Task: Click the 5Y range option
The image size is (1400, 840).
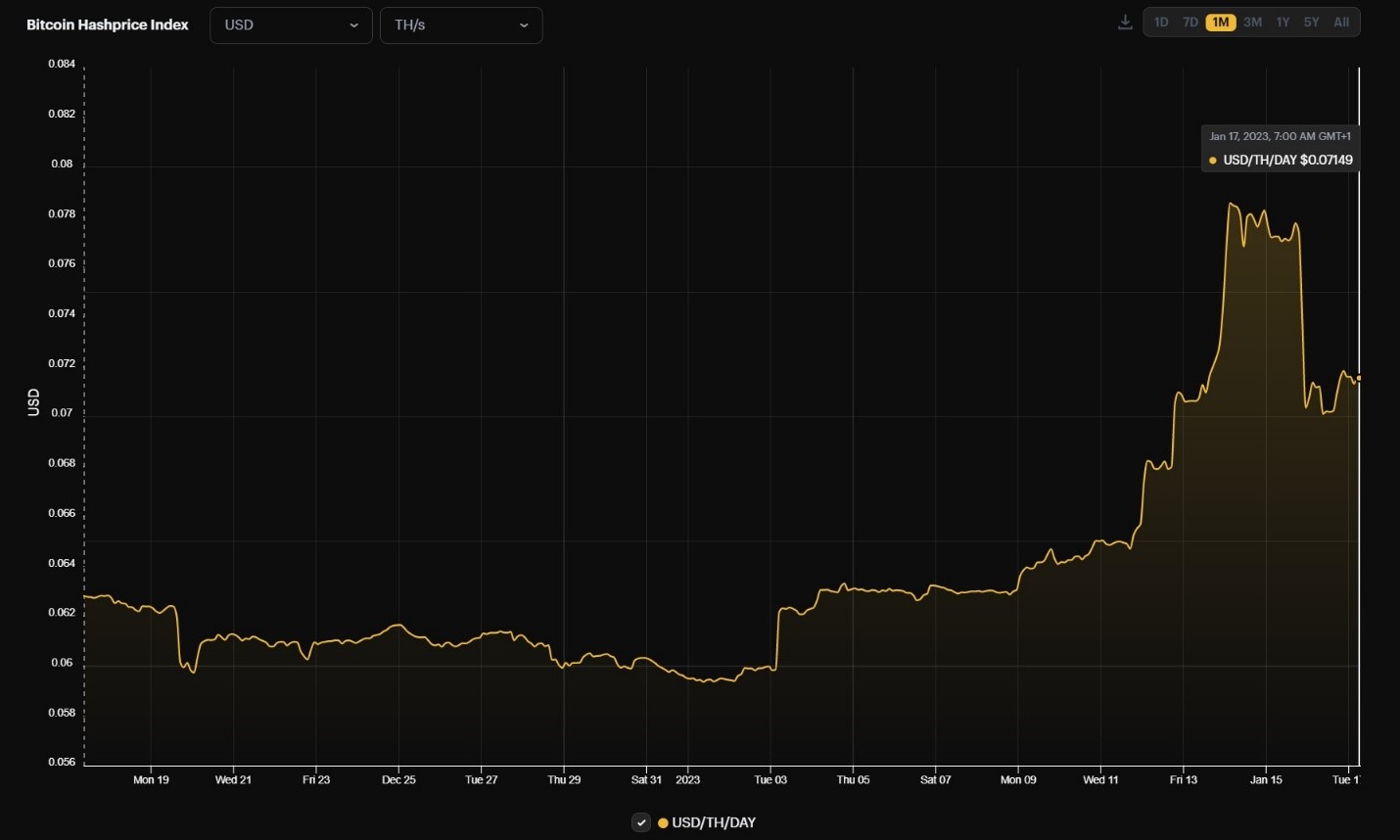Action: pyautogui.click(x=1312, y=22)
